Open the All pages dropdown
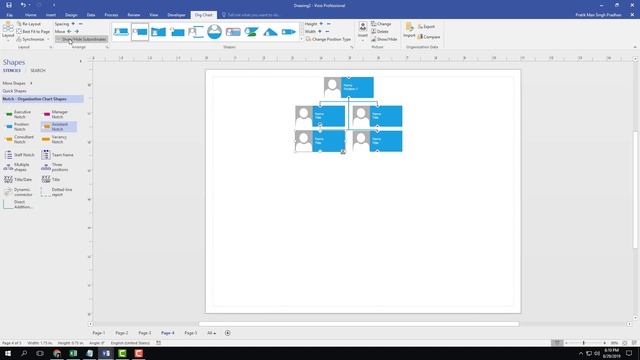Viewport: 640px width, 360px height. [x=211, y=333]
